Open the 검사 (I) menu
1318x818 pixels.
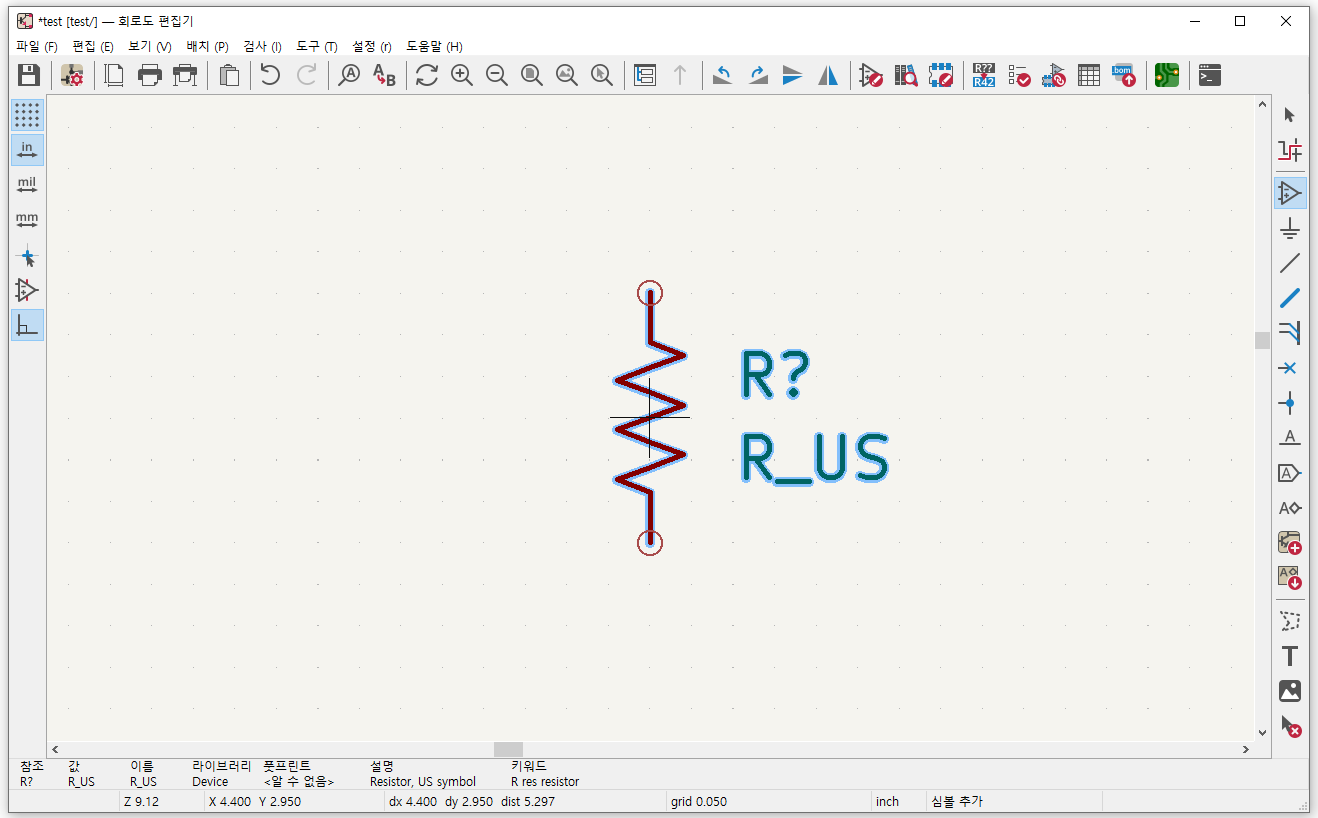263,46
